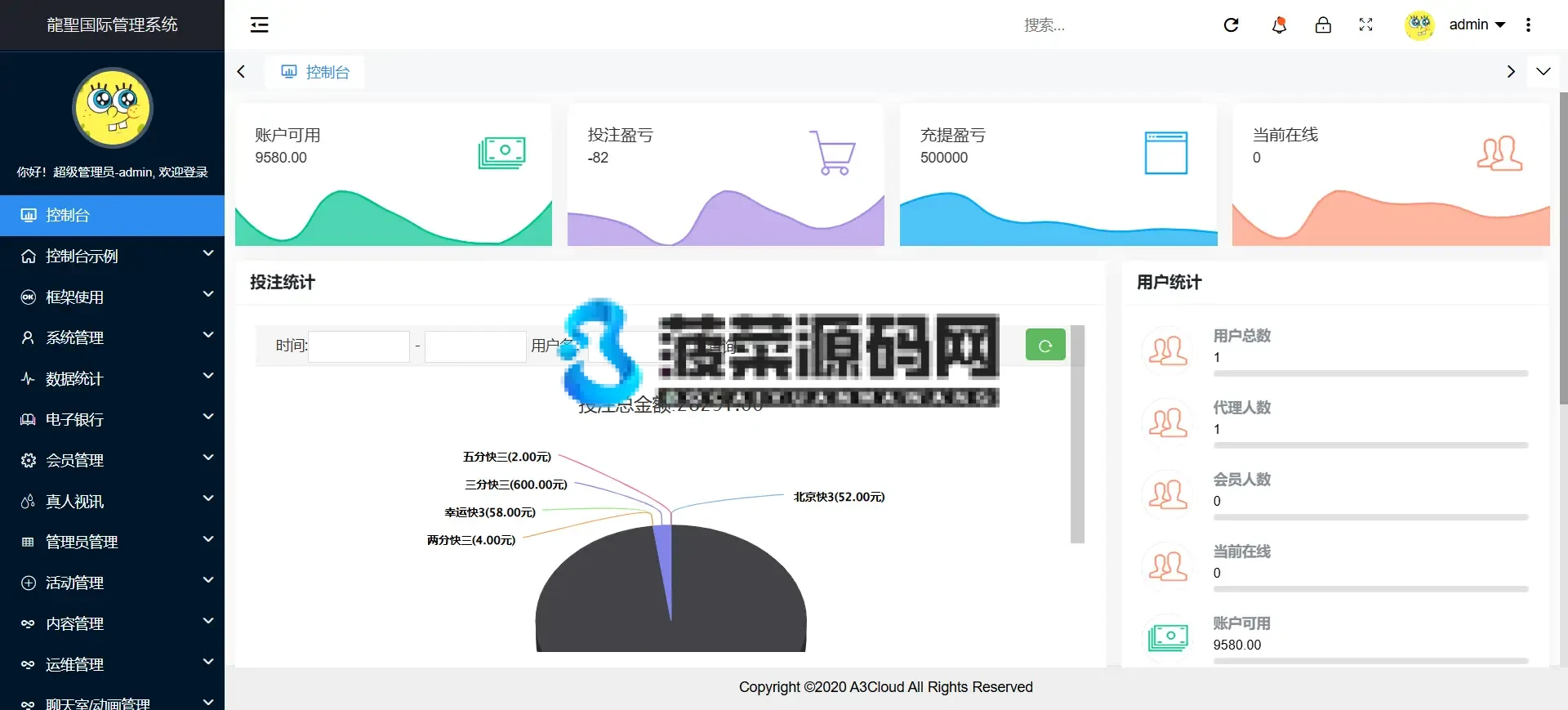This screenshot has width=1568, height=710.
Task: Click the window icon in 充提盈亏 card
Action: 1165,153
